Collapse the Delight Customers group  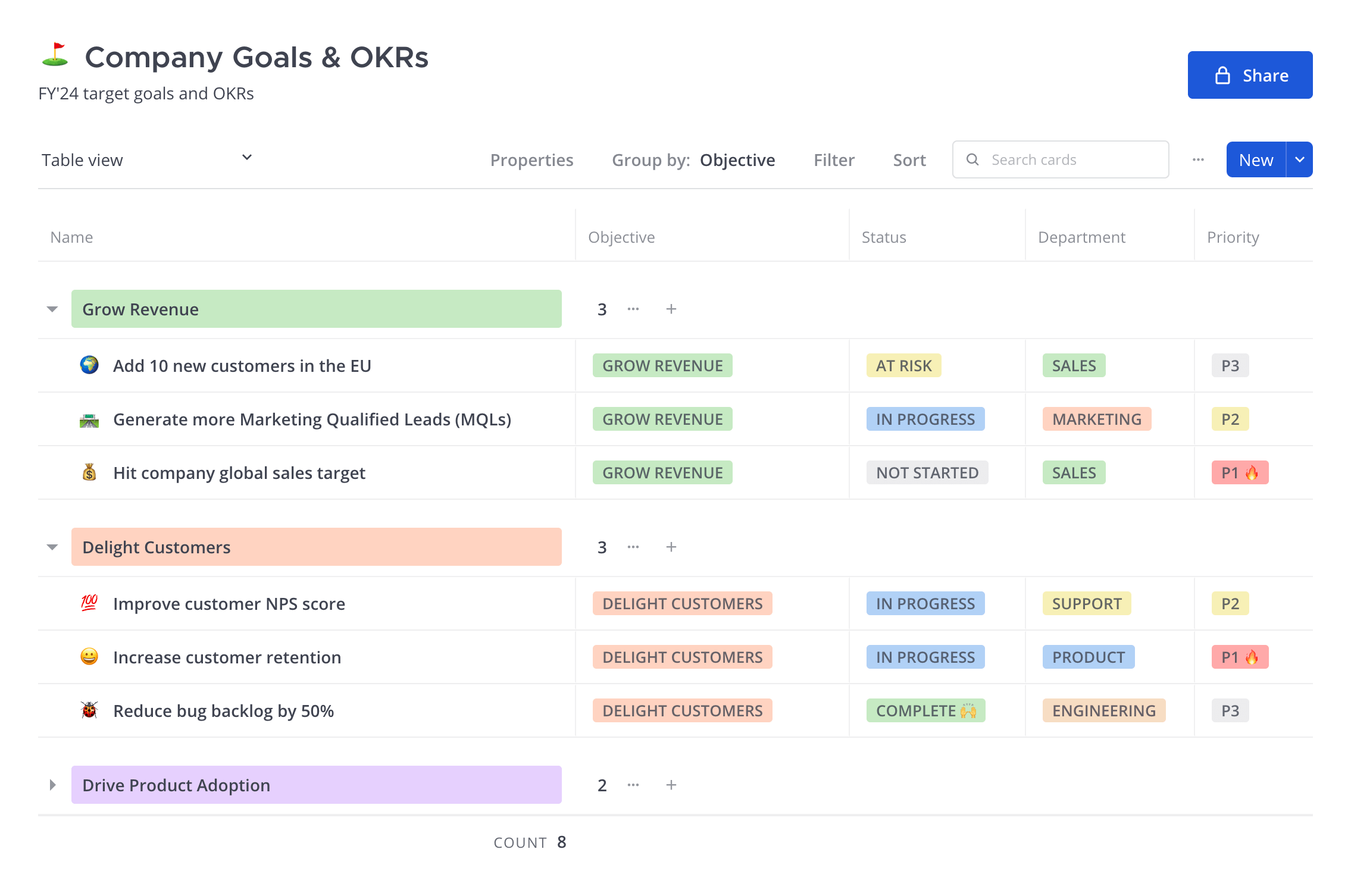pos(52,547)
